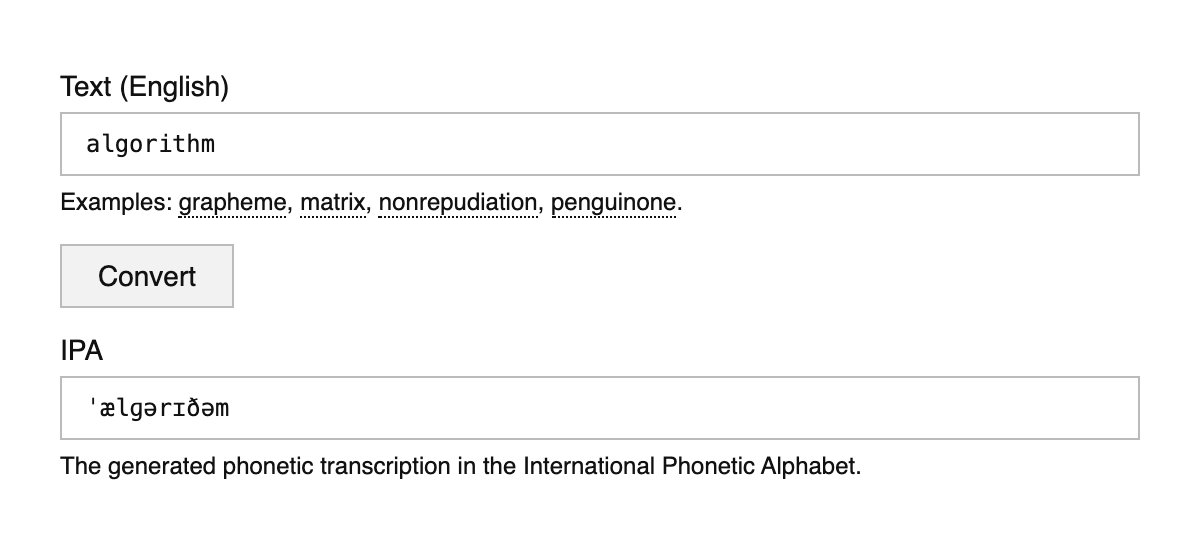Pick the penguinone example link
1200x552 pixels.
pos(613,203)
